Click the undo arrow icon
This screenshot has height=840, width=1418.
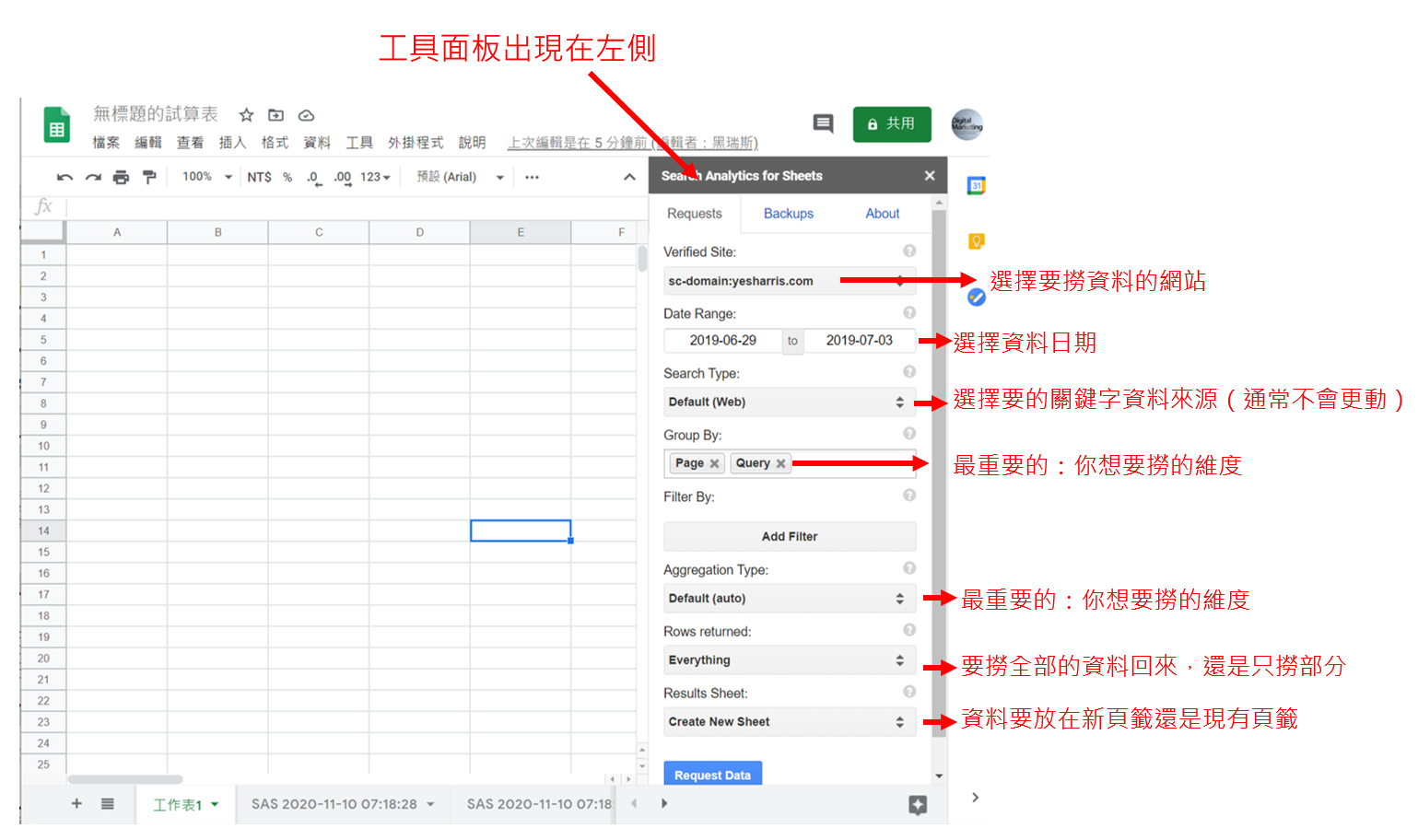tap(64, 177)
